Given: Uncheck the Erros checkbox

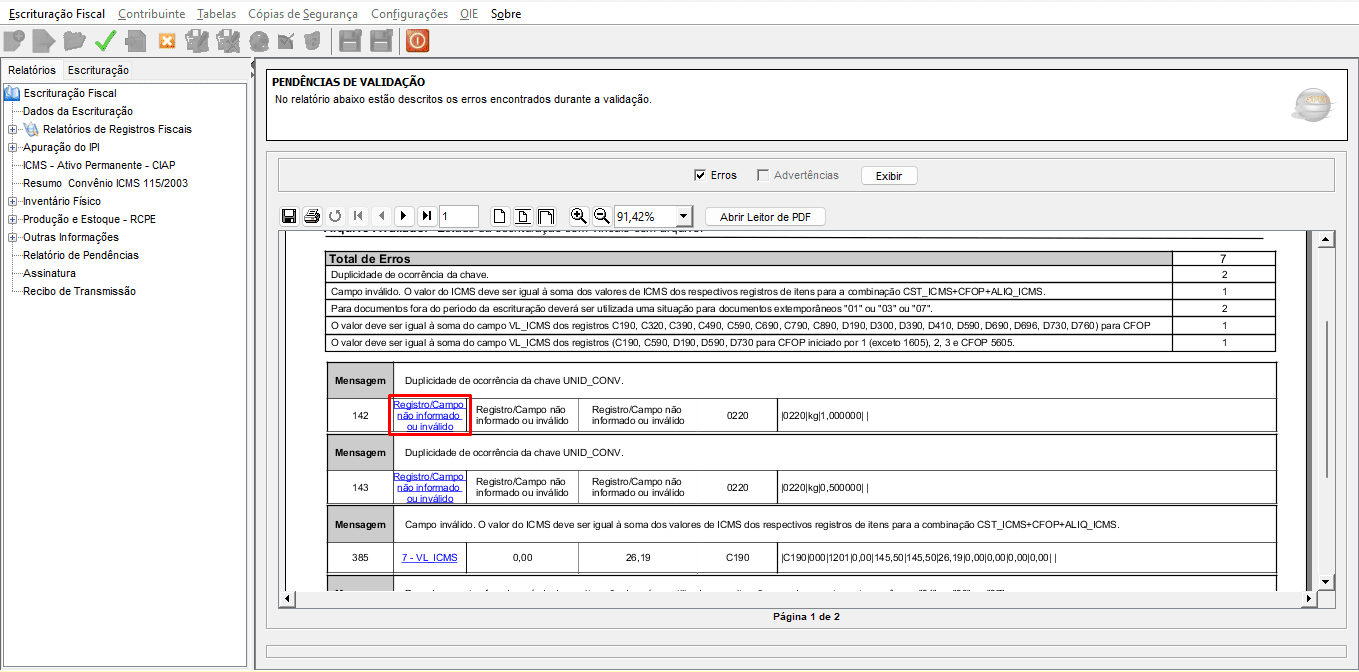Looking at the screenshot, I should [700, 176].
